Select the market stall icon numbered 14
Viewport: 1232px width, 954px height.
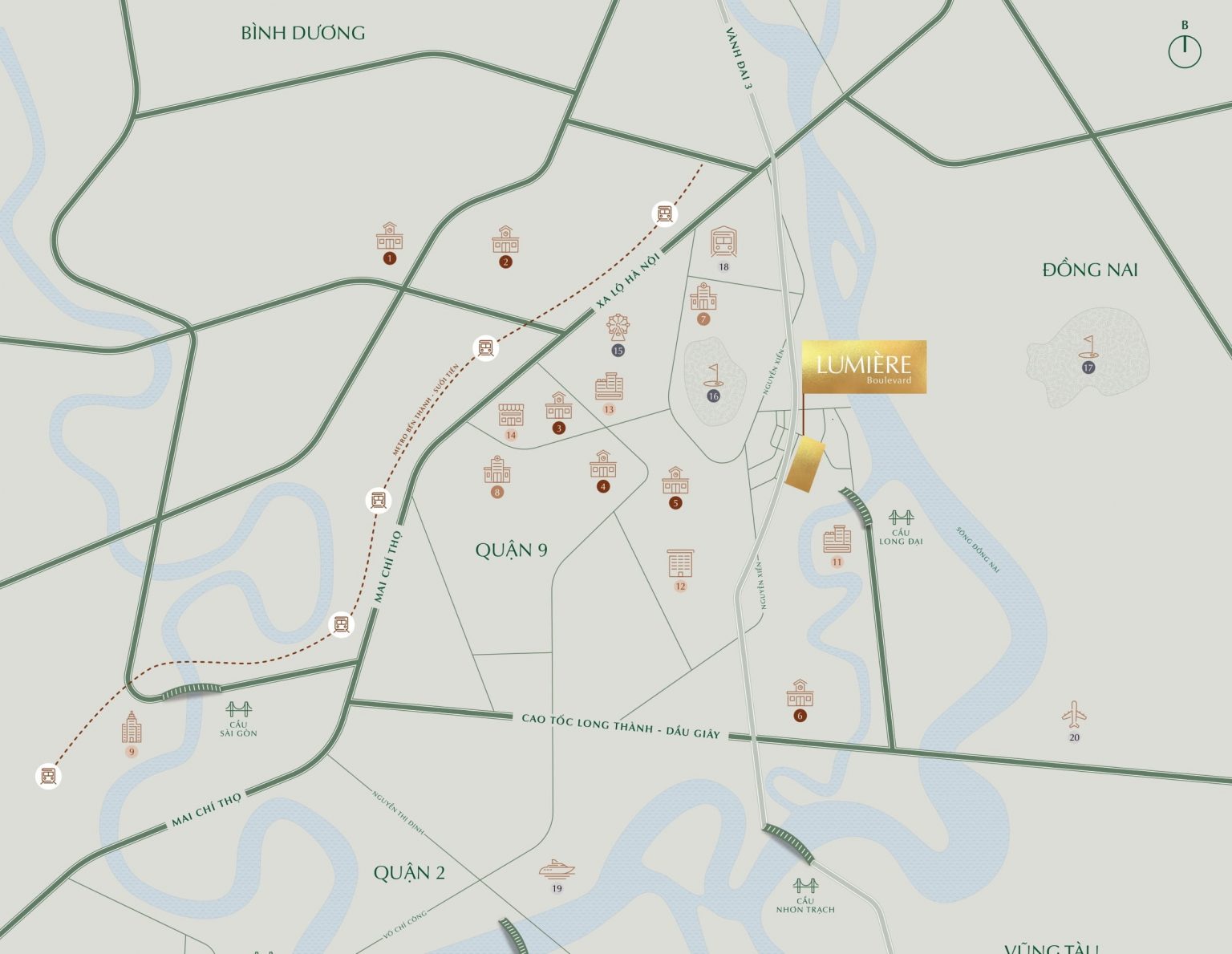coord(511,415)
